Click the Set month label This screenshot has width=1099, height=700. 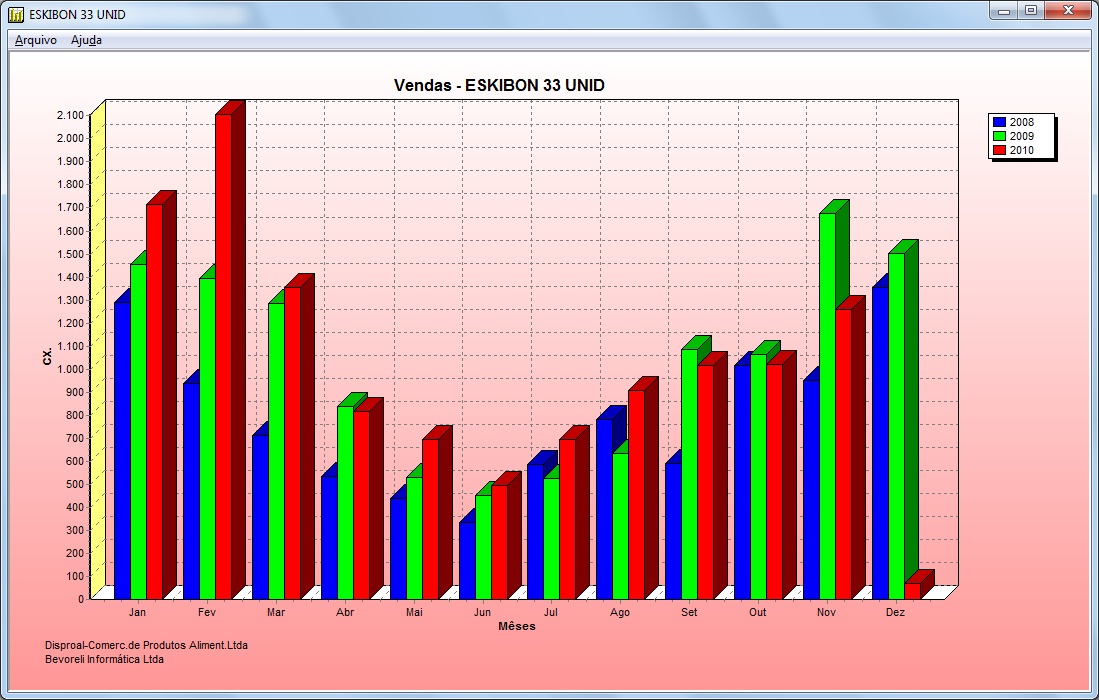pos(689,612)
